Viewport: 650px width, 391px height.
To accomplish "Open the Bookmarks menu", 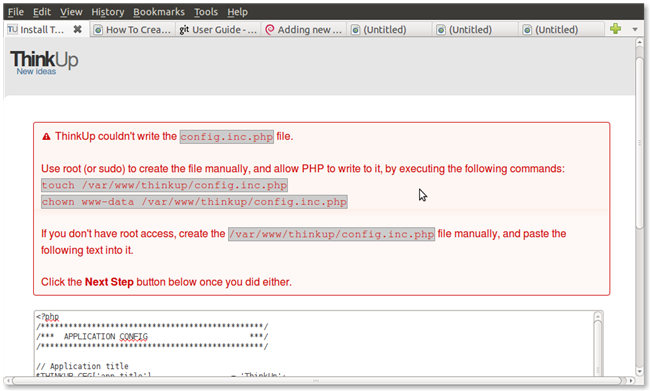I will [x=159, y=12].
